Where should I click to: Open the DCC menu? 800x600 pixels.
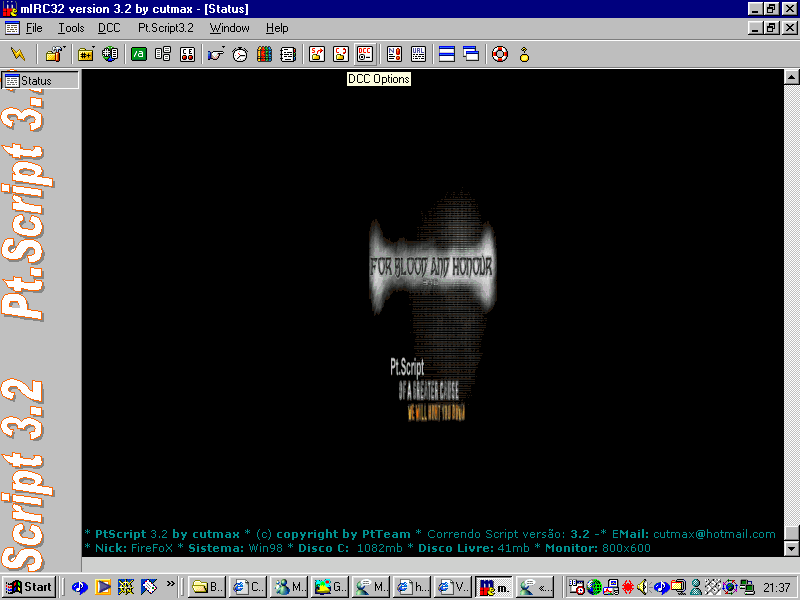(x=109, y=28)
